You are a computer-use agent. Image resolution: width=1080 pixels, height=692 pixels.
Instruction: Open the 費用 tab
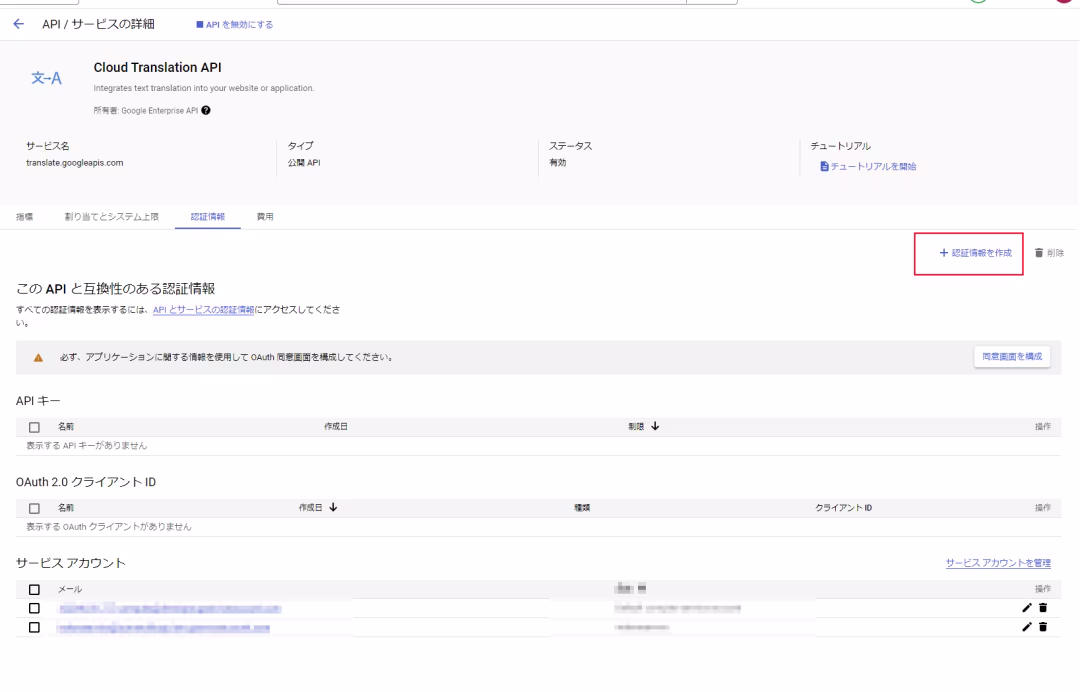pyautogui.click(x=265, y=217)
